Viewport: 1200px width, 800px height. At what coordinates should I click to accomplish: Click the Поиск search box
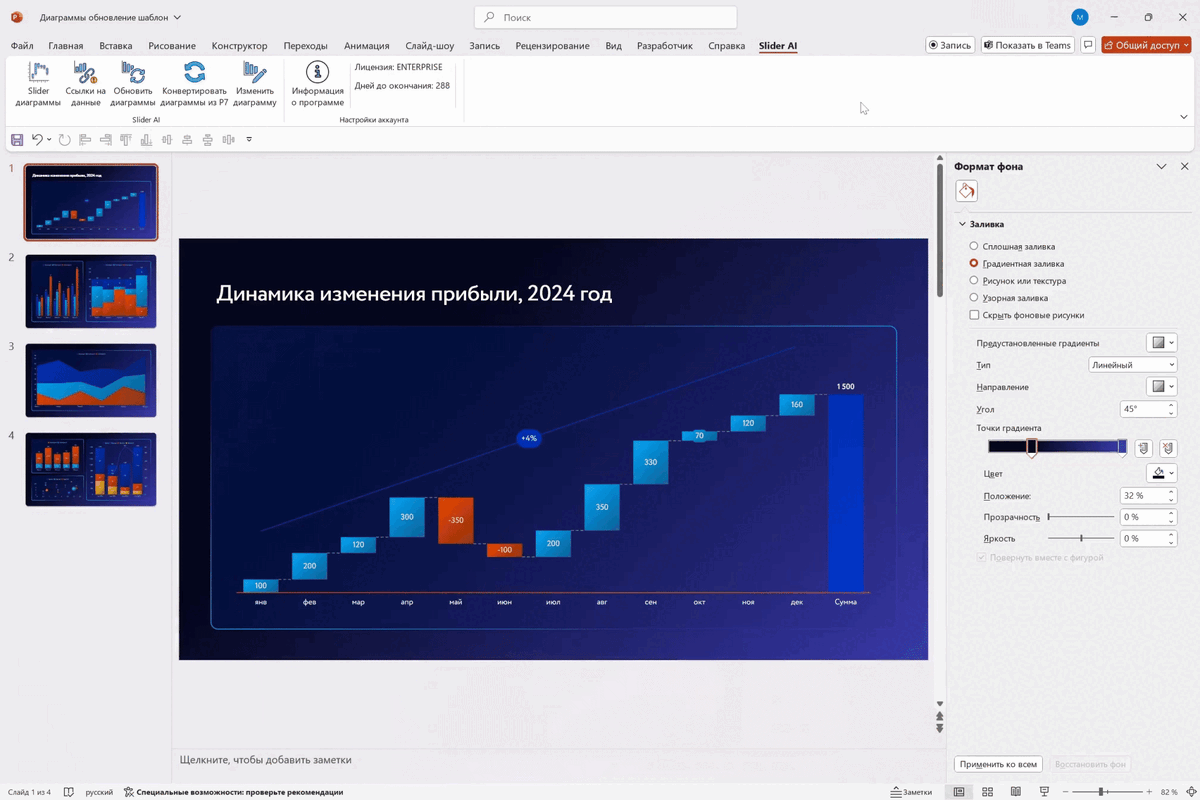(x=606, y=17)
